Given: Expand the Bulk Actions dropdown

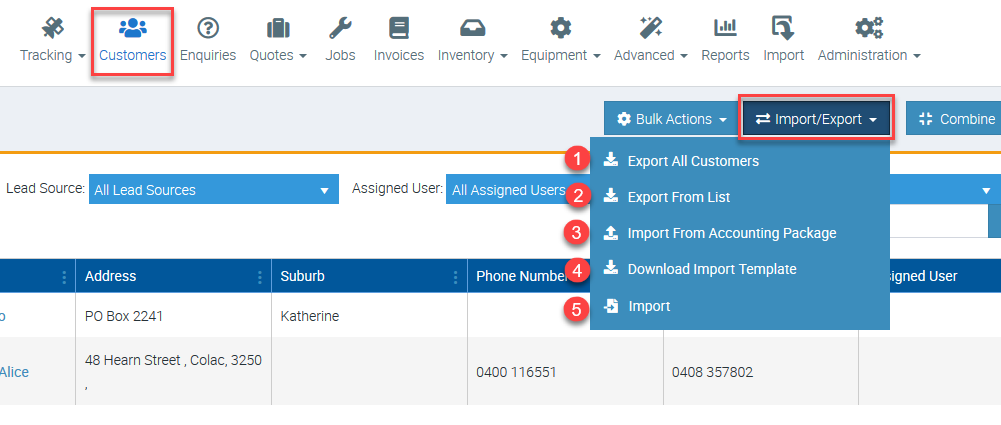Looking at the screenshot, I should tap(670, 119).
